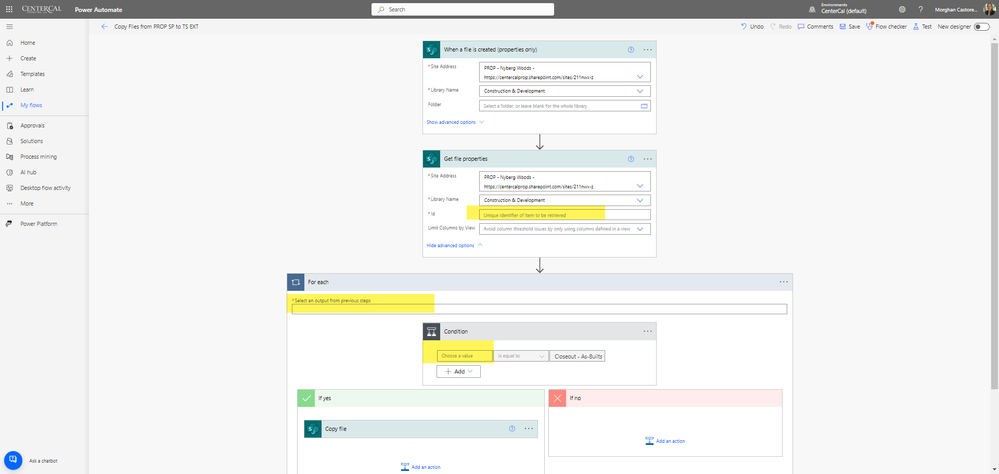Click the Condition card icon
Image resolution: width=999 pixels, height=474 pixels.
click(431, 331)
